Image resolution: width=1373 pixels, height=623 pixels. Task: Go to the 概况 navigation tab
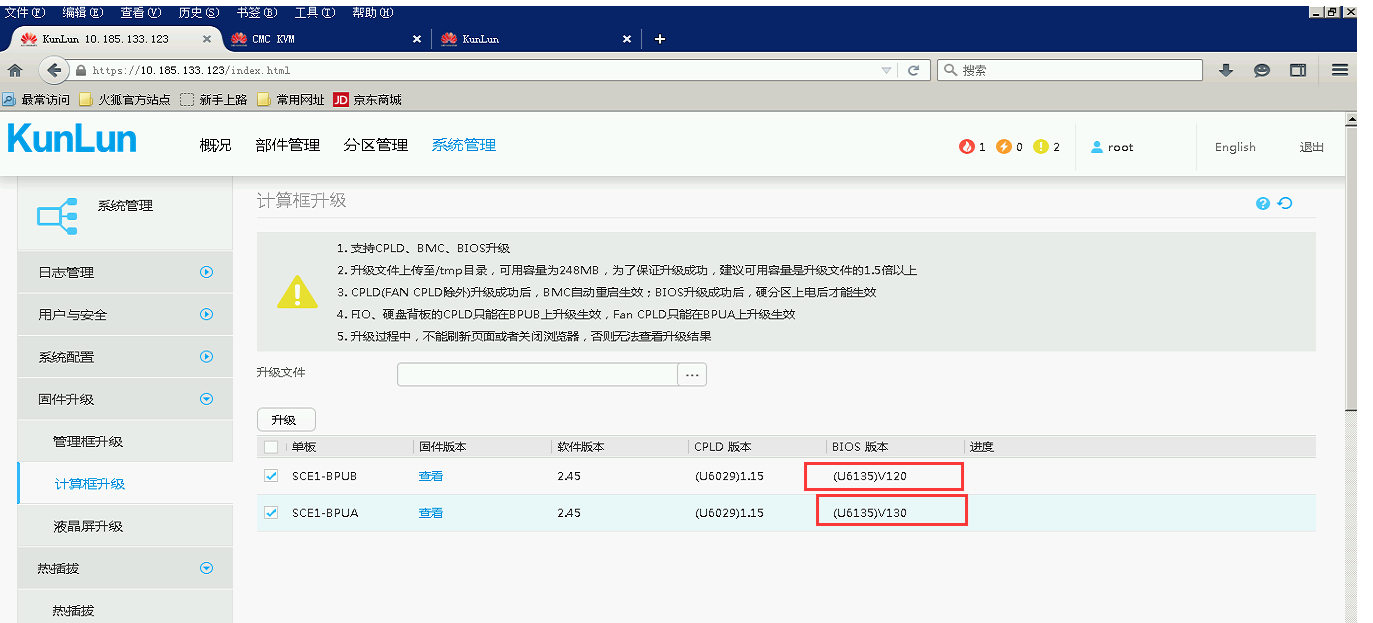pos(215,145)
